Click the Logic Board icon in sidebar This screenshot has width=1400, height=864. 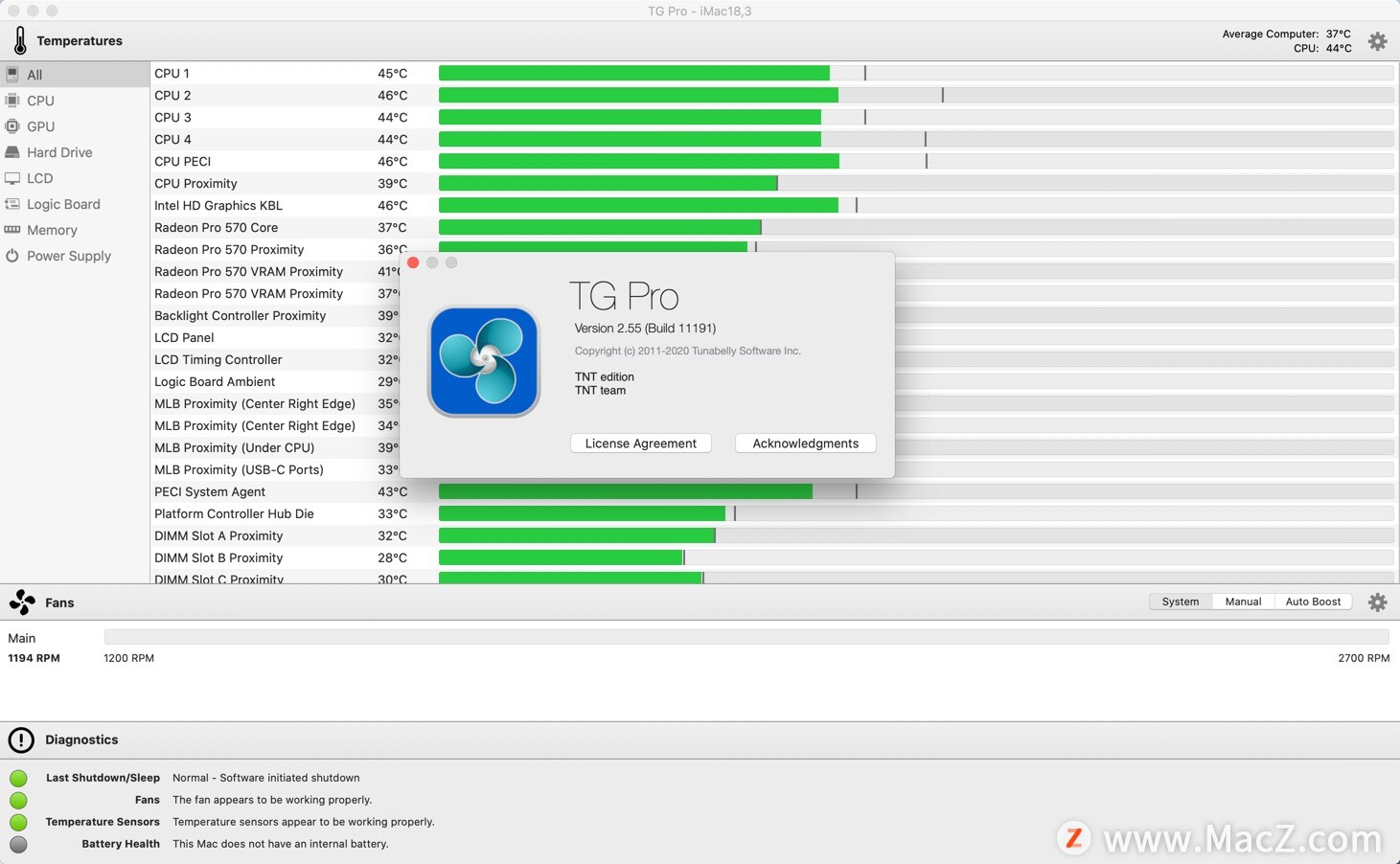point(12,204)
